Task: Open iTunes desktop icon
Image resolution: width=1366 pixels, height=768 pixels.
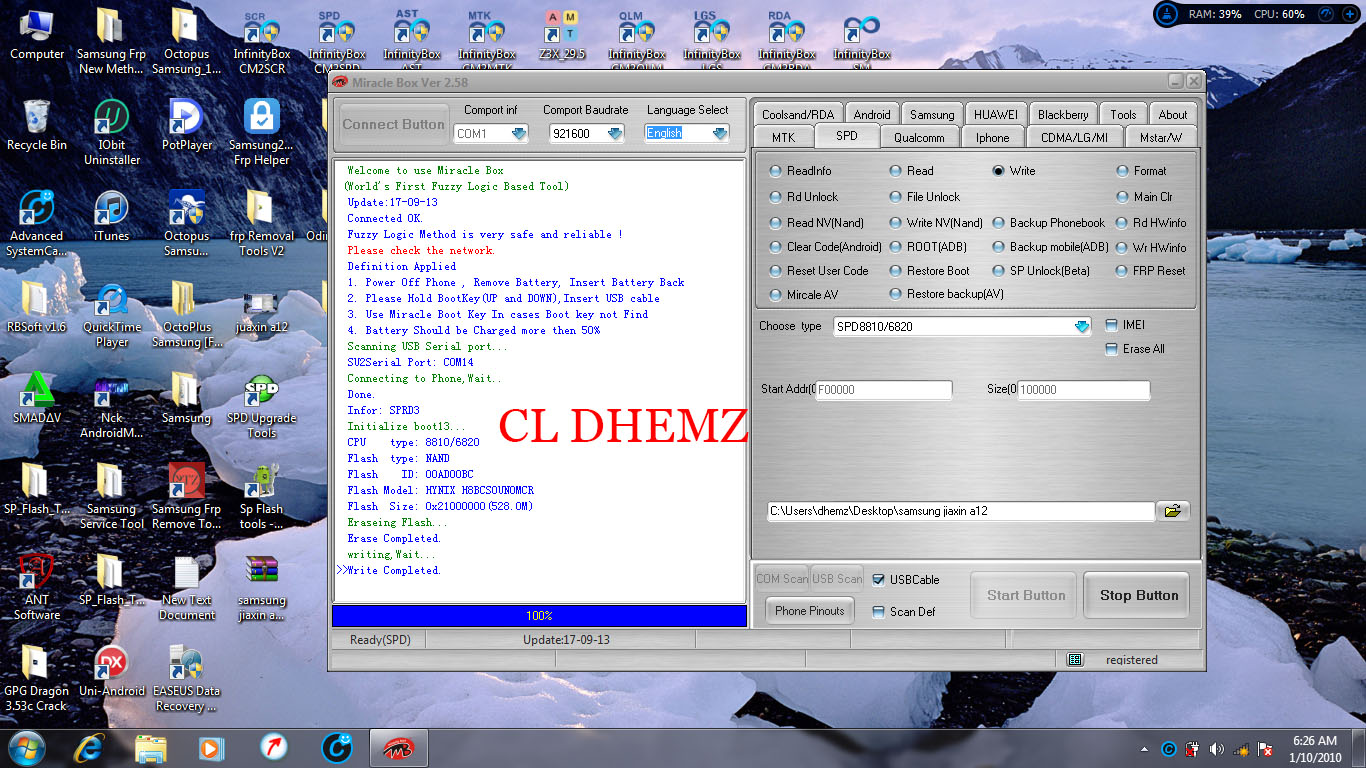Action: coord(111,216)
